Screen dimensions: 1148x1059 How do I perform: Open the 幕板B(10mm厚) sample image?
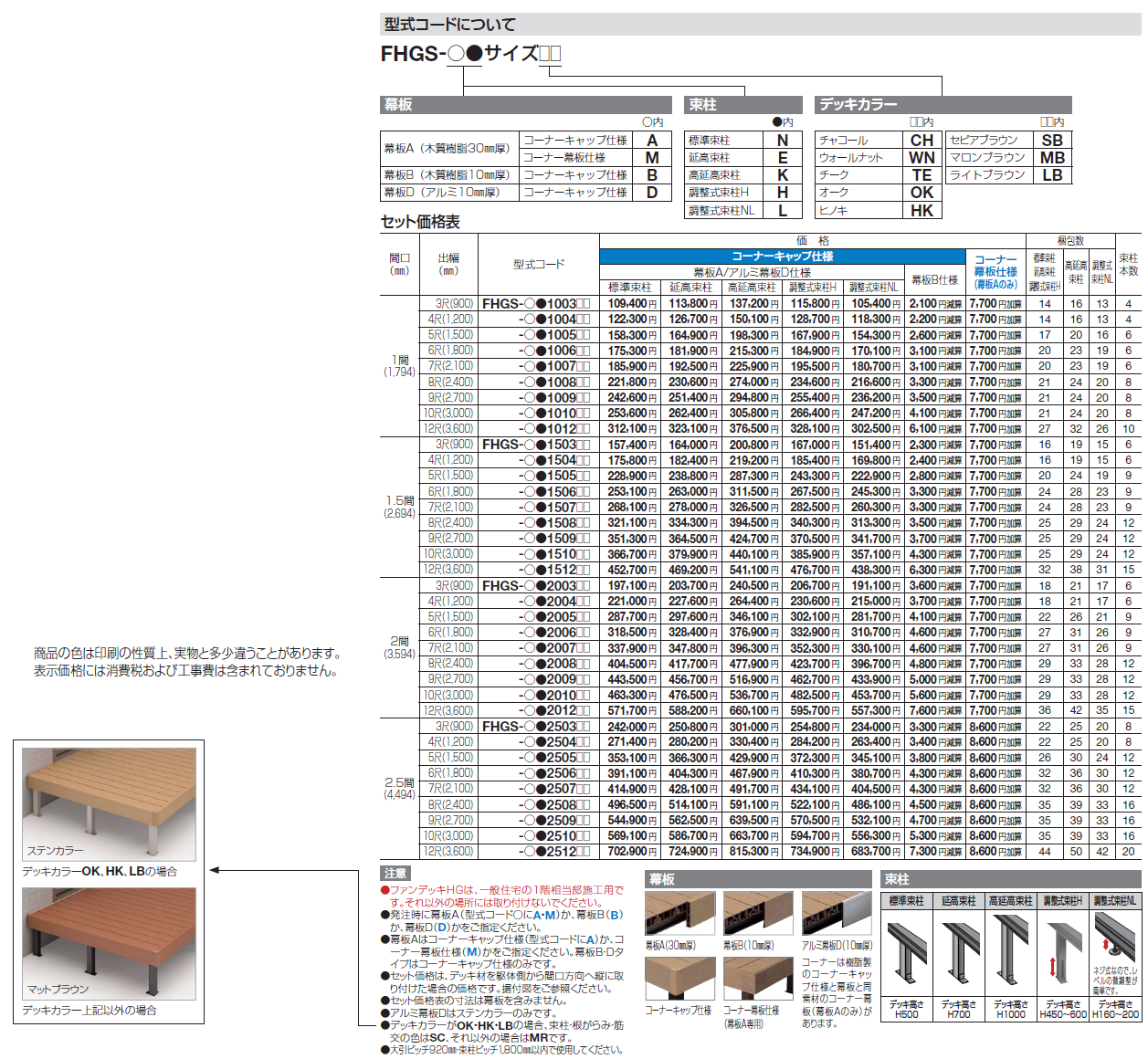click(x=758, y=914)
